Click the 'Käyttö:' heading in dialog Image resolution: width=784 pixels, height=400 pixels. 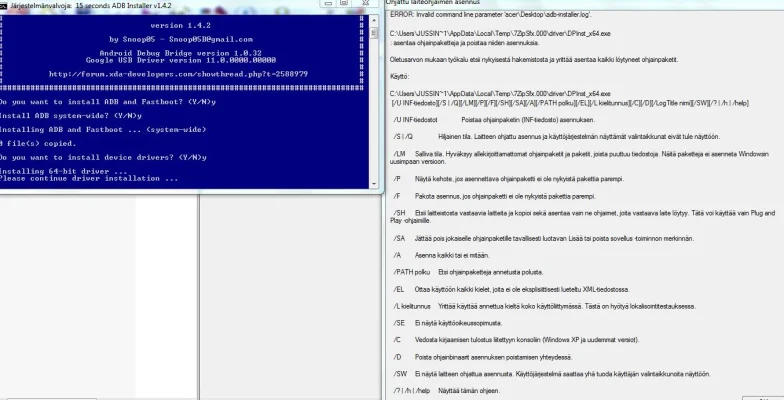tap(401, 75)
